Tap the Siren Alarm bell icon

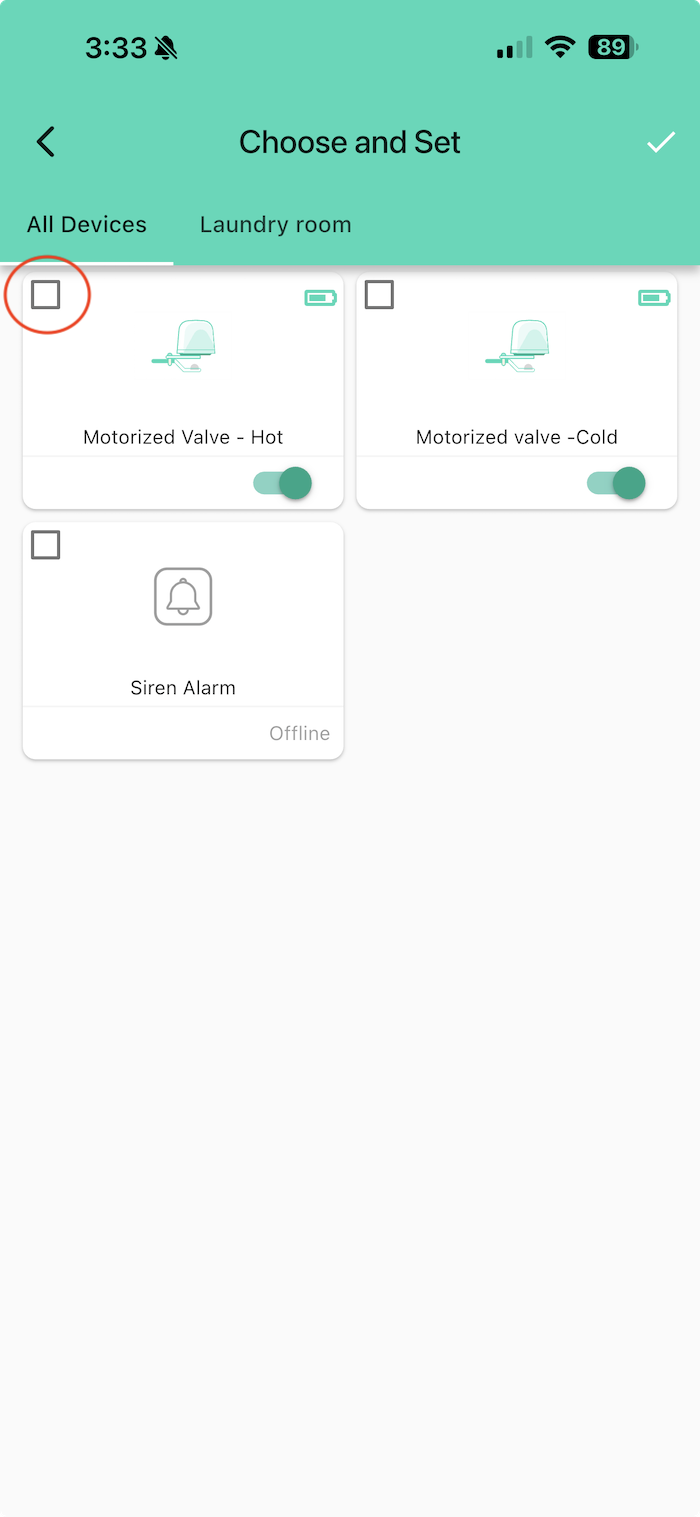(x=183, y=597)
